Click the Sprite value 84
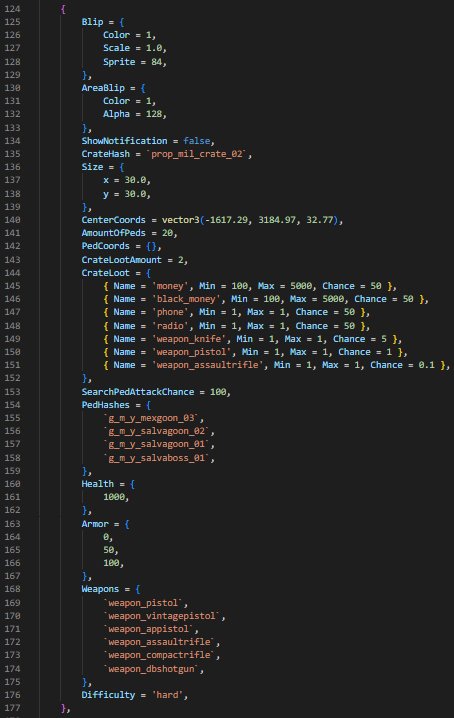The width and height of the screenshot is (454, 718). coord(157,62)
